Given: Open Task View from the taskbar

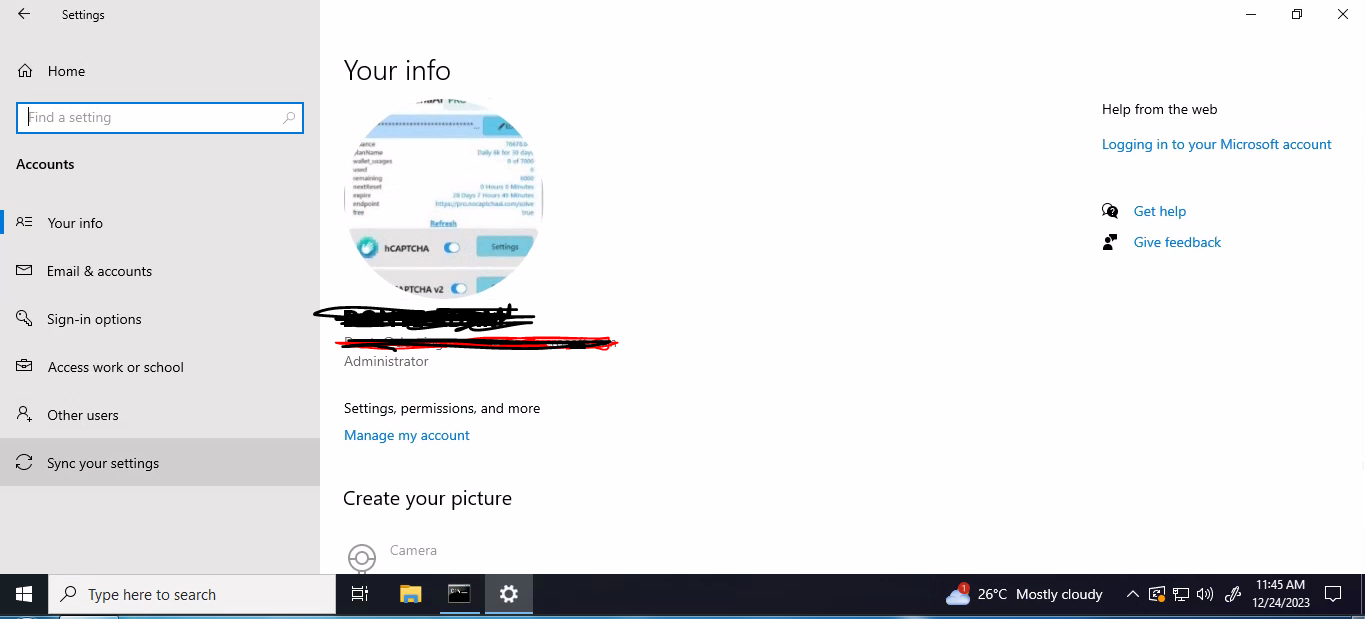Looking at the screenshot, I should pyautogui.click(x=359, y=593).
